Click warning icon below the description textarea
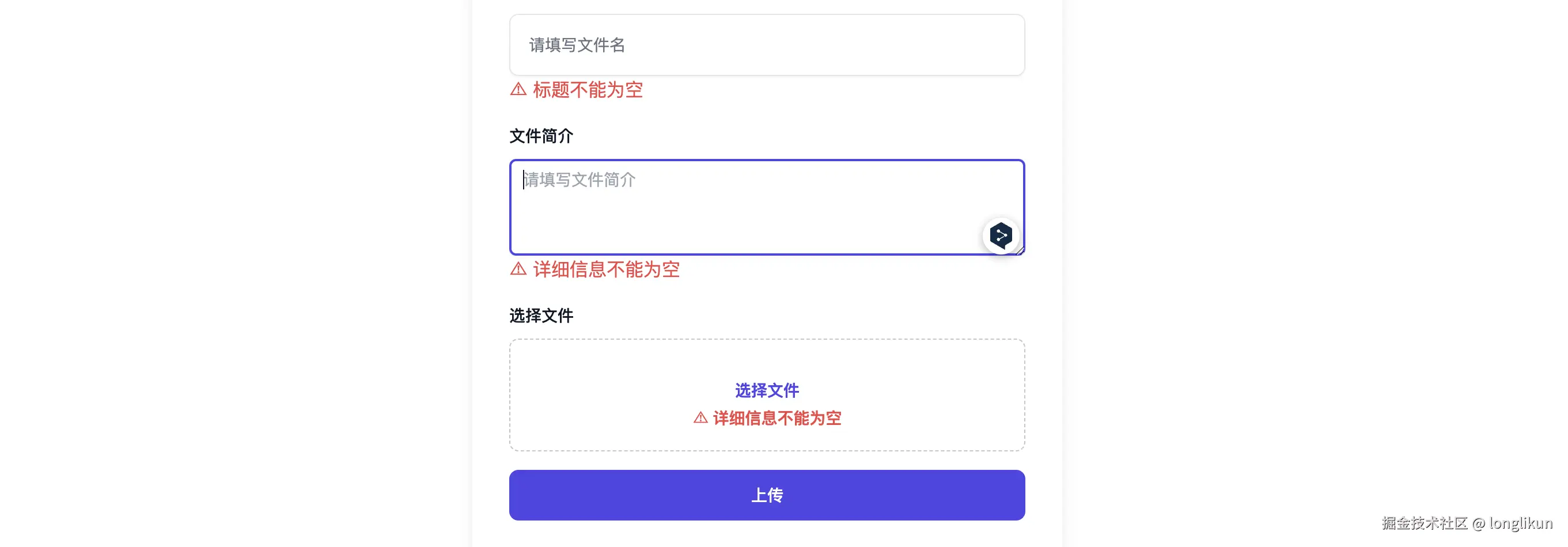Screen dimensions: 1568x547 tap(518, 269)
